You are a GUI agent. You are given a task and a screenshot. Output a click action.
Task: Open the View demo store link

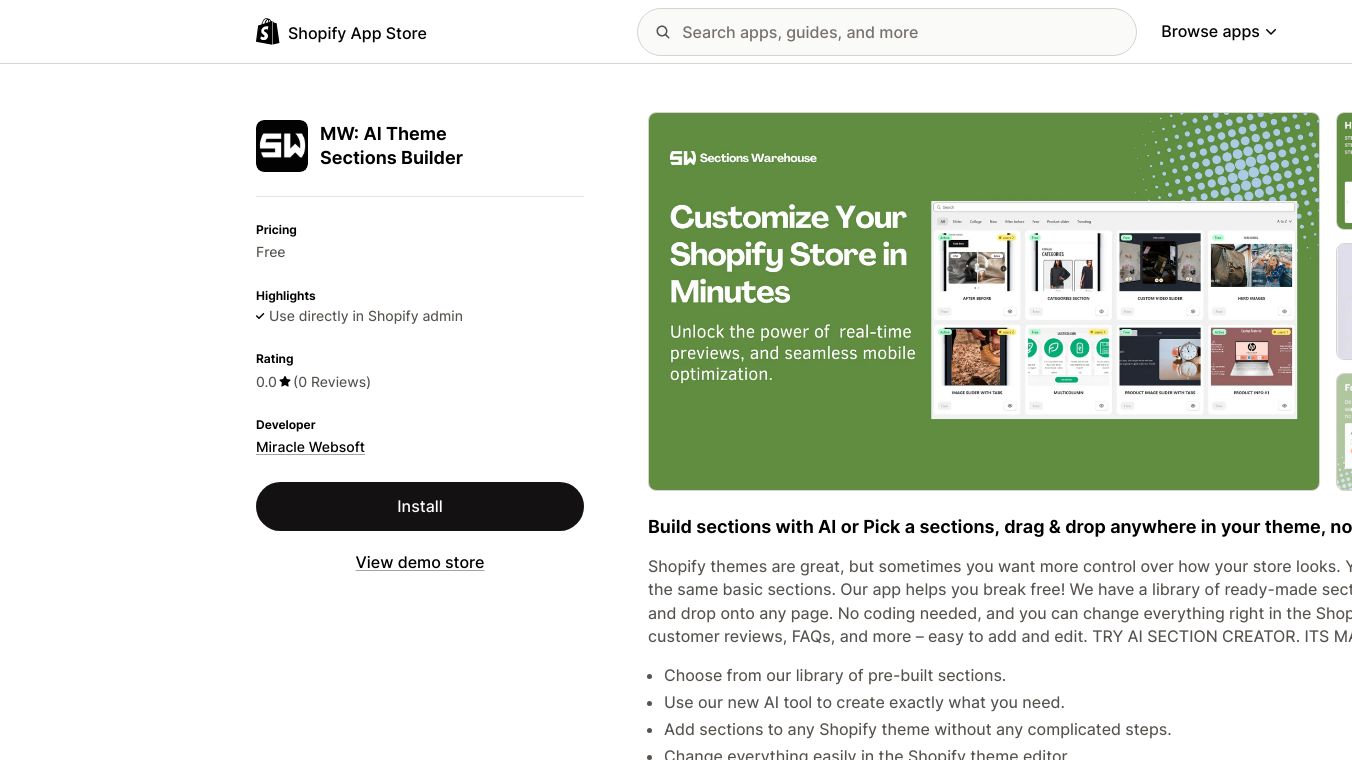click(x=420, y=562)
